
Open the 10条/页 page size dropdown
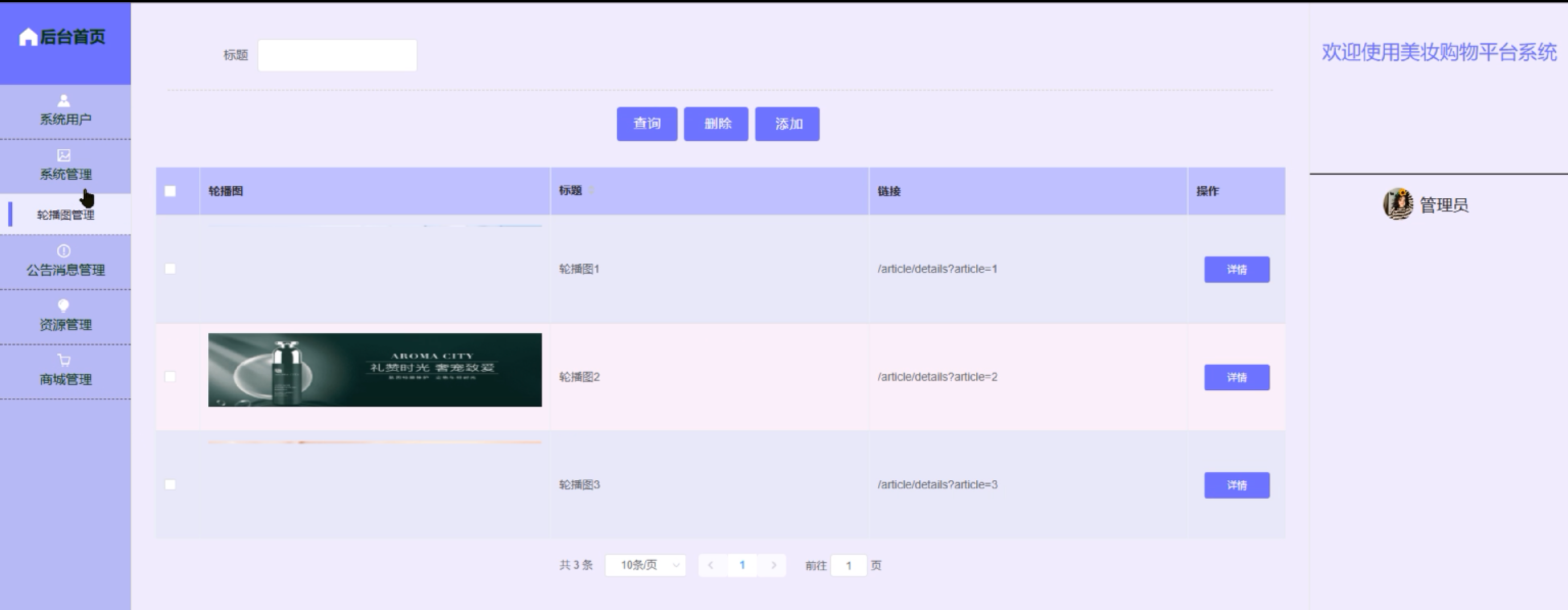click(x=645, y=565)
